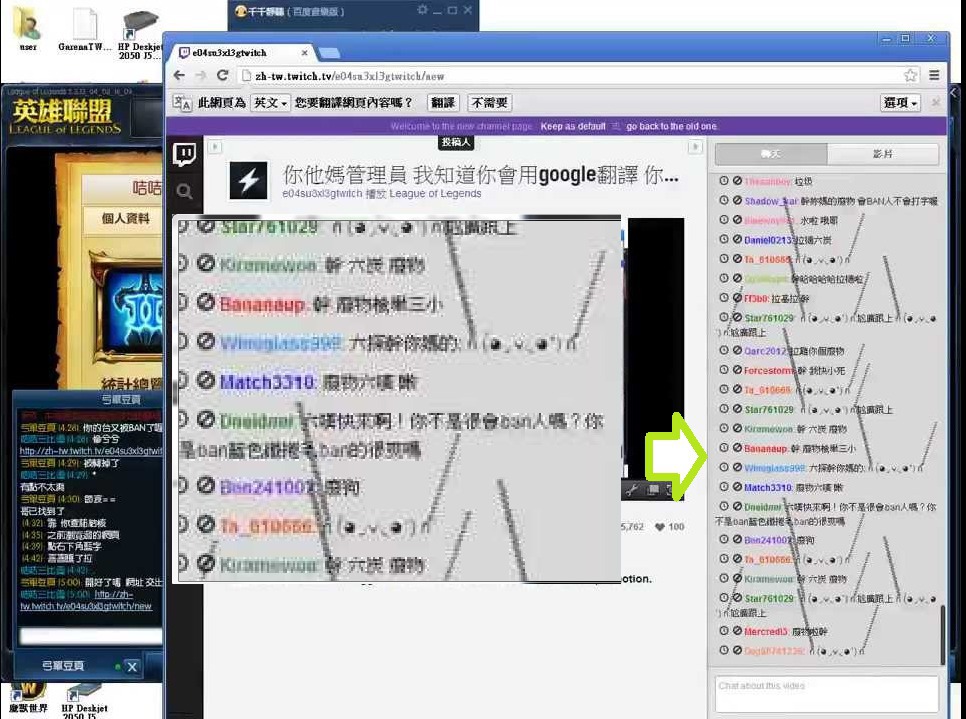Click the Keep as default link
Image resolution: width=966 pixels, height=719 pixels.
(573, 126)
